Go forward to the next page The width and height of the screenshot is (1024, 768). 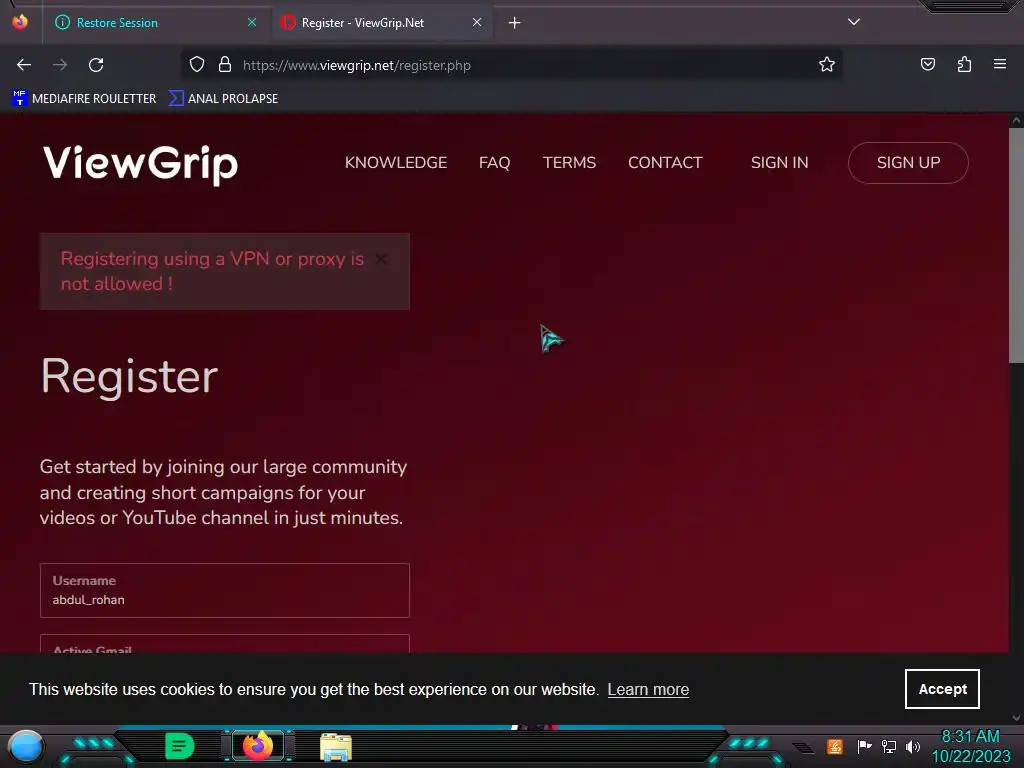[x=60, y=65]
